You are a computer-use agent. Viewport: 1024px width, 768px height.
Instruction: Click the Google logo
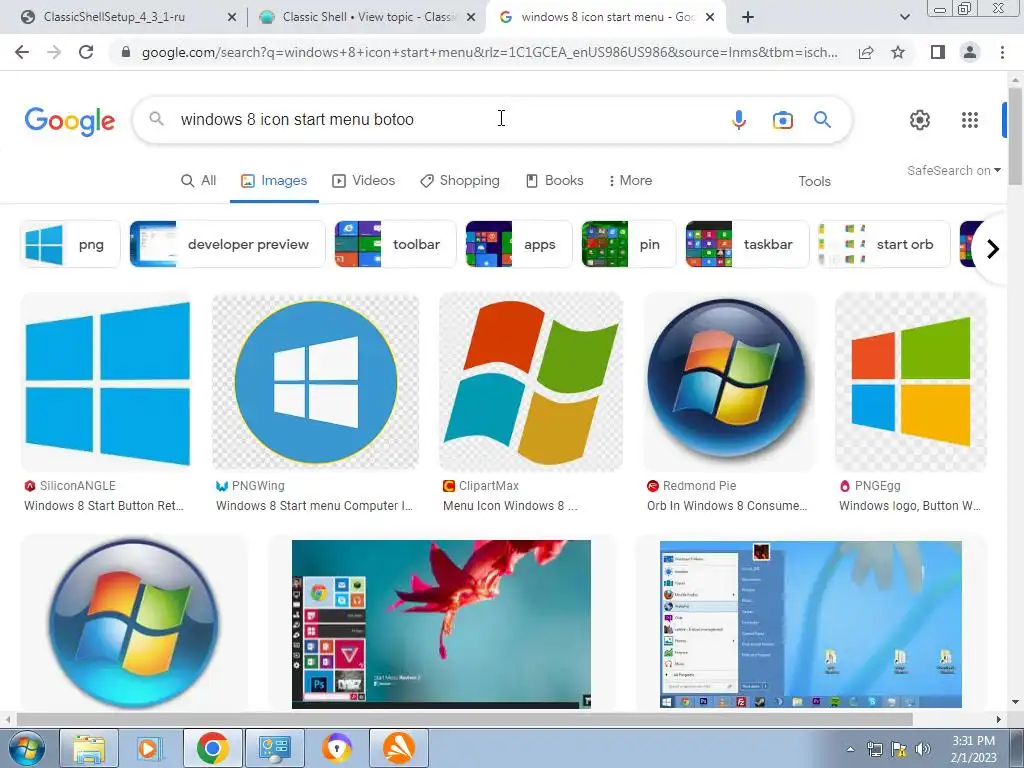(70, 121)
